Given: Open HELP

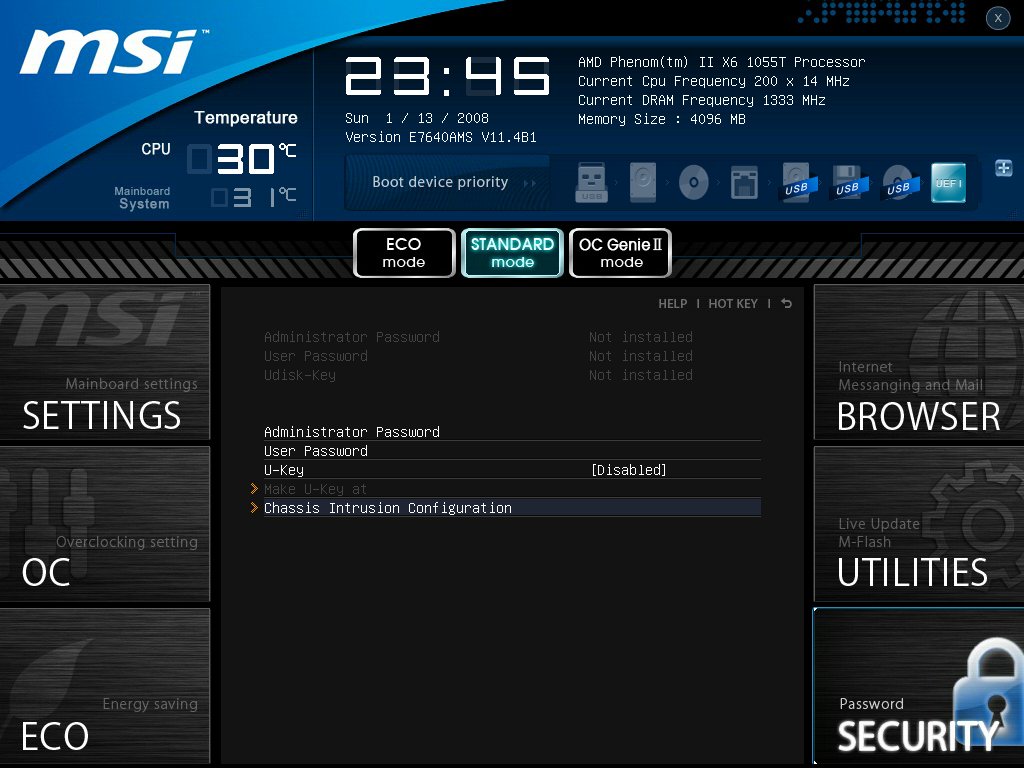Looking at the screenshot, I should point(673,304).
